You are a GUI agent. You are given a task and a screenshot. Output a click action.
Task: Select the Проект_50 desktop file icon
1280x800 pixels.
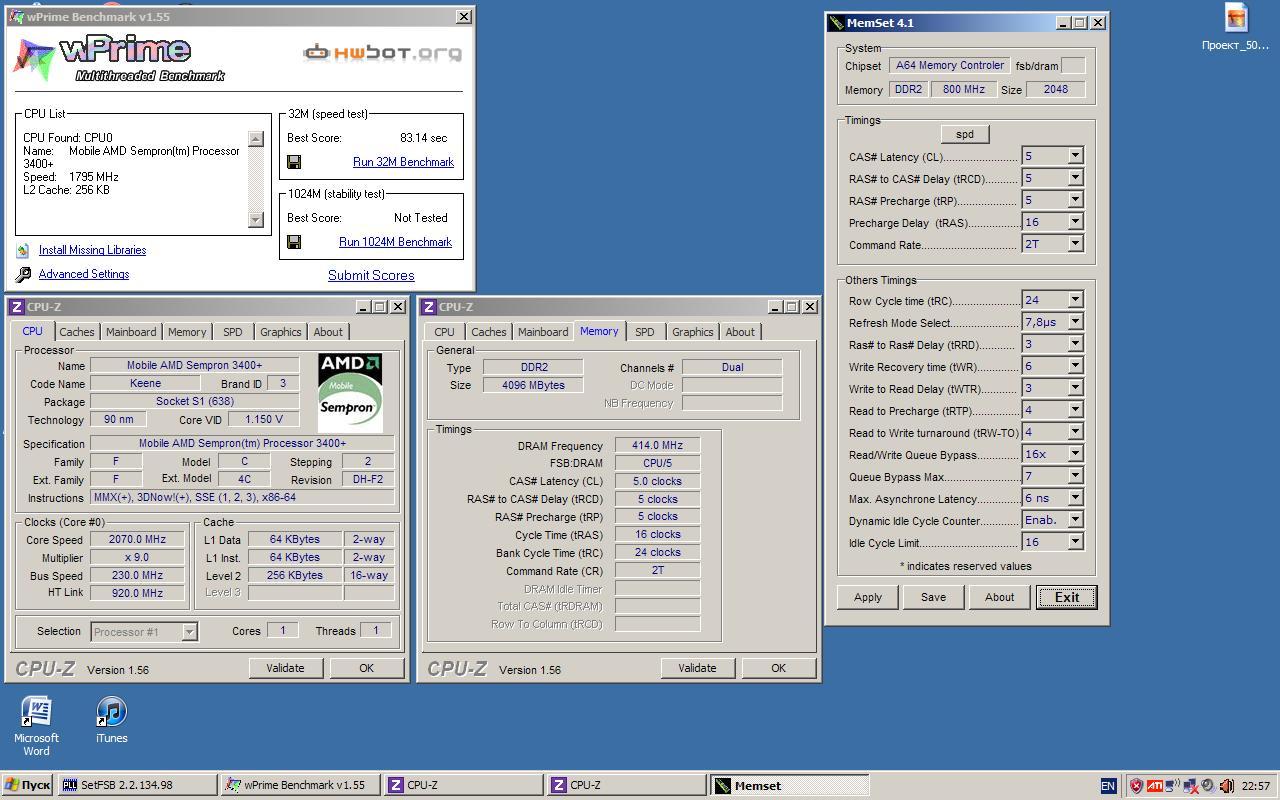click(x=1236, y=27)
